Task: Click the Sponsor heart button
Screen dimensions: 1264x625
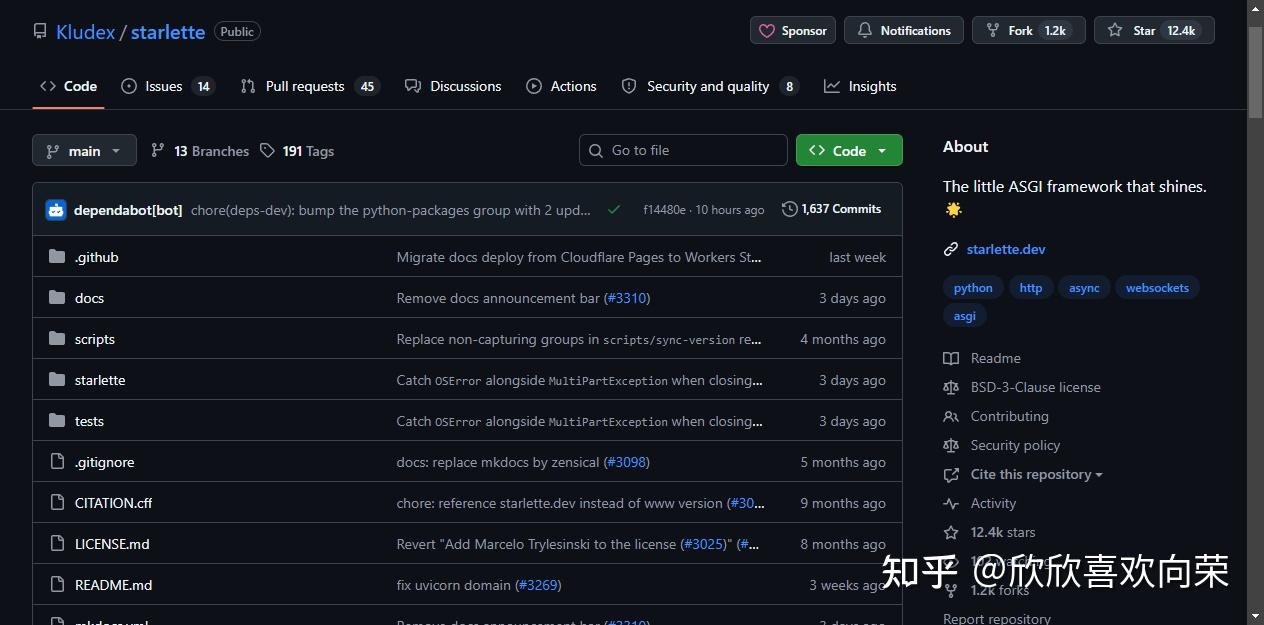Action: [793, 31]
